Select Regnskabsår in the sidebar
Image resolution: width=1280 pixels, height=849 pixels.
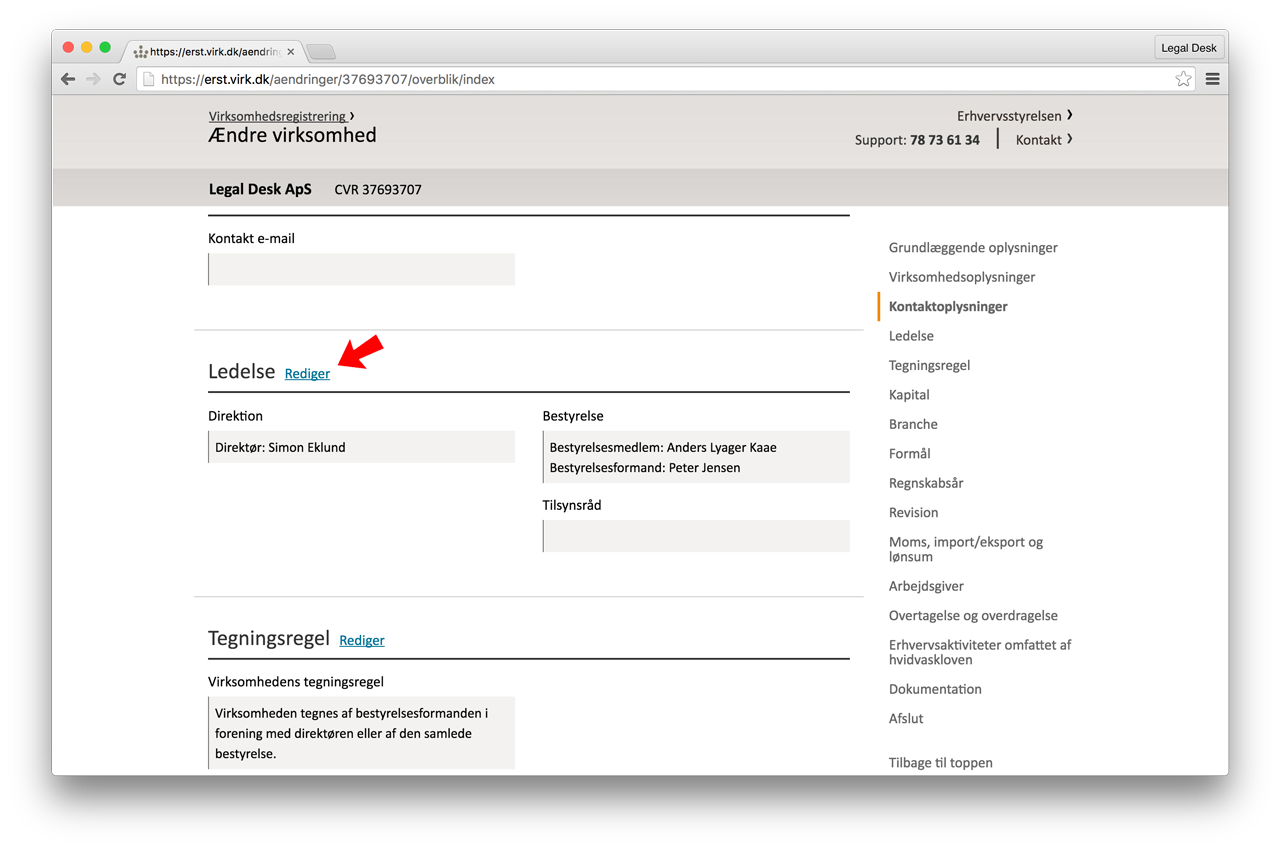pyautogui.click(x=926, y=483)
